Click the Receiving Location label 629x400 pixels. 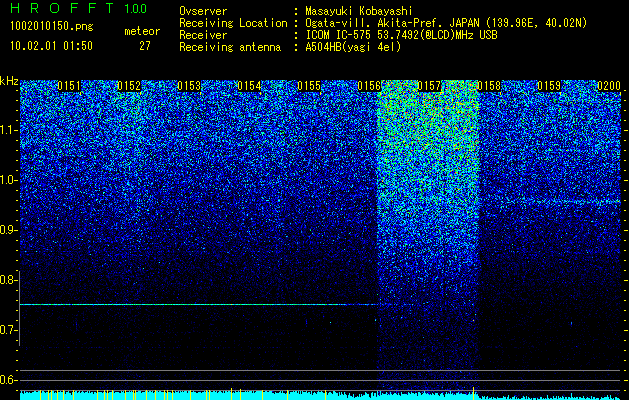pyautogui.click(x=233, y=23)
